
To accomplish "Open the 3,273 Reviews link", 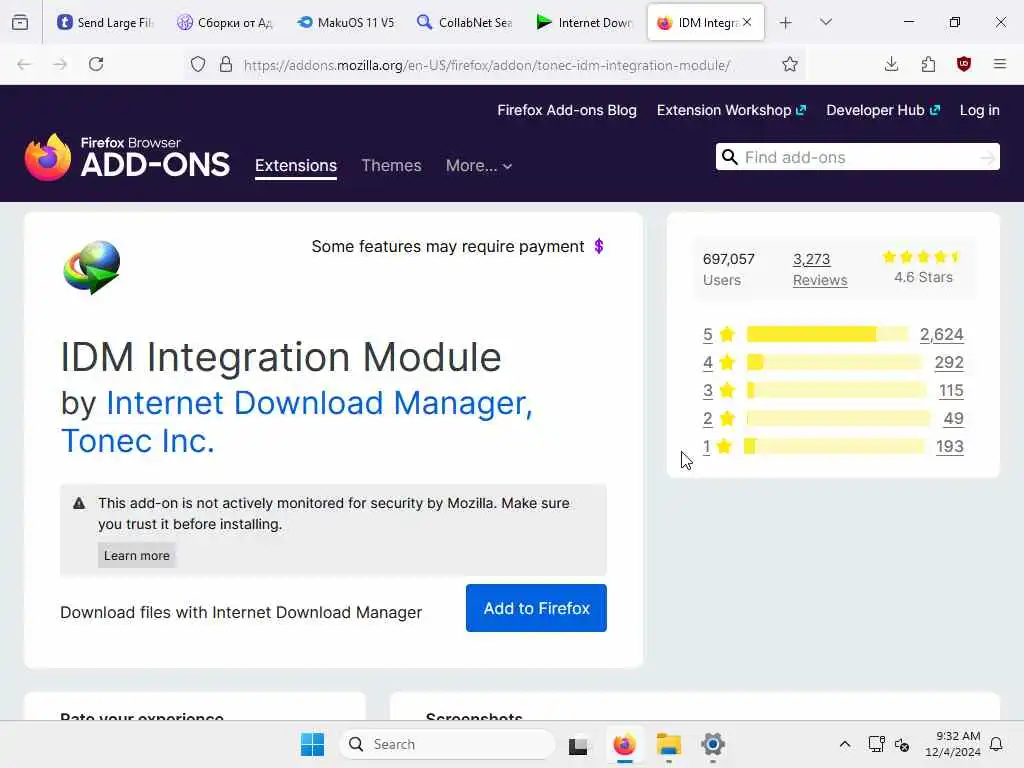I will [x=820, y=270].
